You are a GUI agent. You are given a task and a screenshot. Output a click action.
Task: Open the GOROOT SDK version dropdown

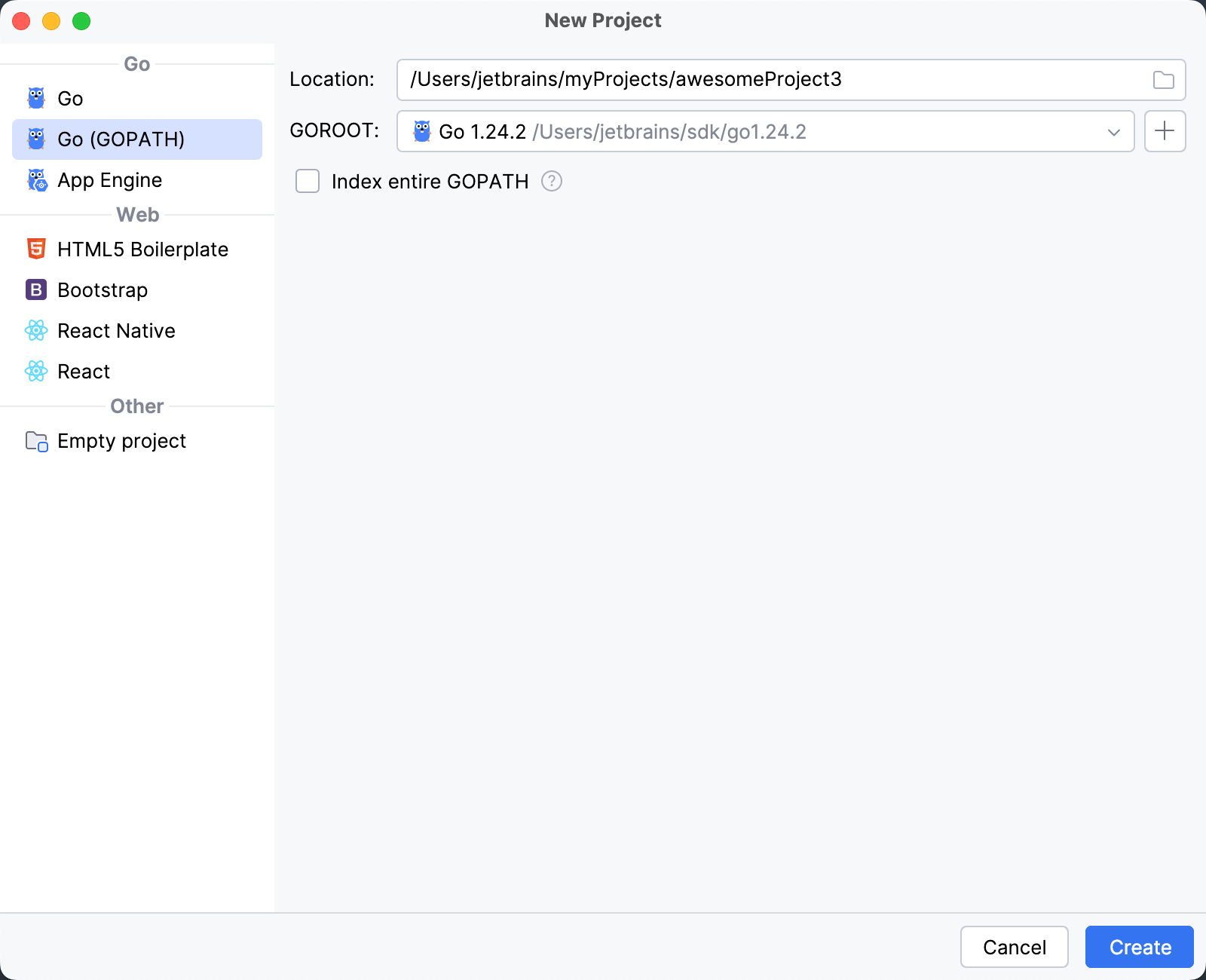pyautogui.click(x=1113, y=133)
